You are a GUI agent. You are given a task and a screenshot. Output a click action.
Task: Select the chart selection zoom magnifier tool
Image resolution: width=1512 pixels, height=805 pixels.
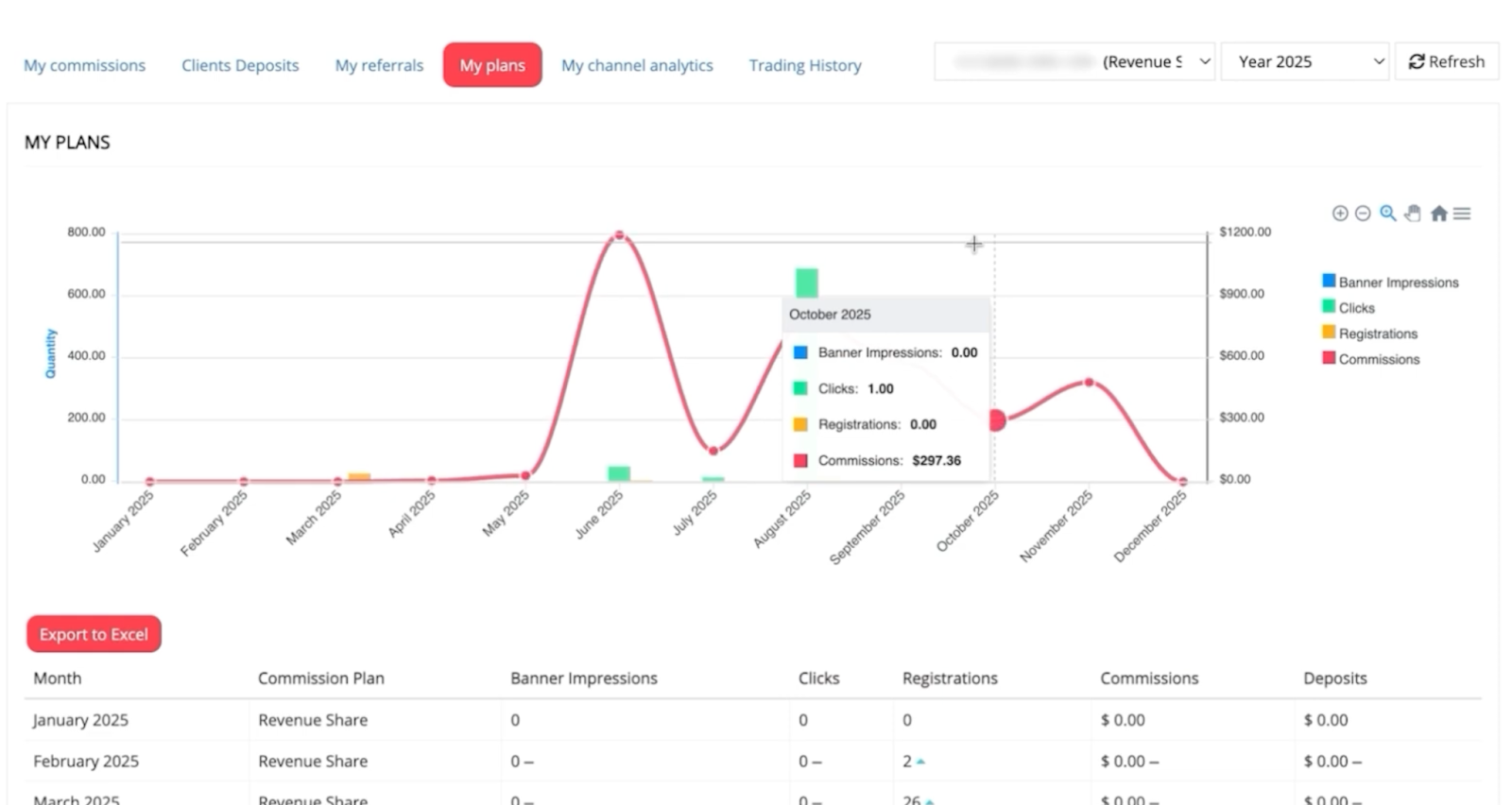click(x=1387, y=214)
